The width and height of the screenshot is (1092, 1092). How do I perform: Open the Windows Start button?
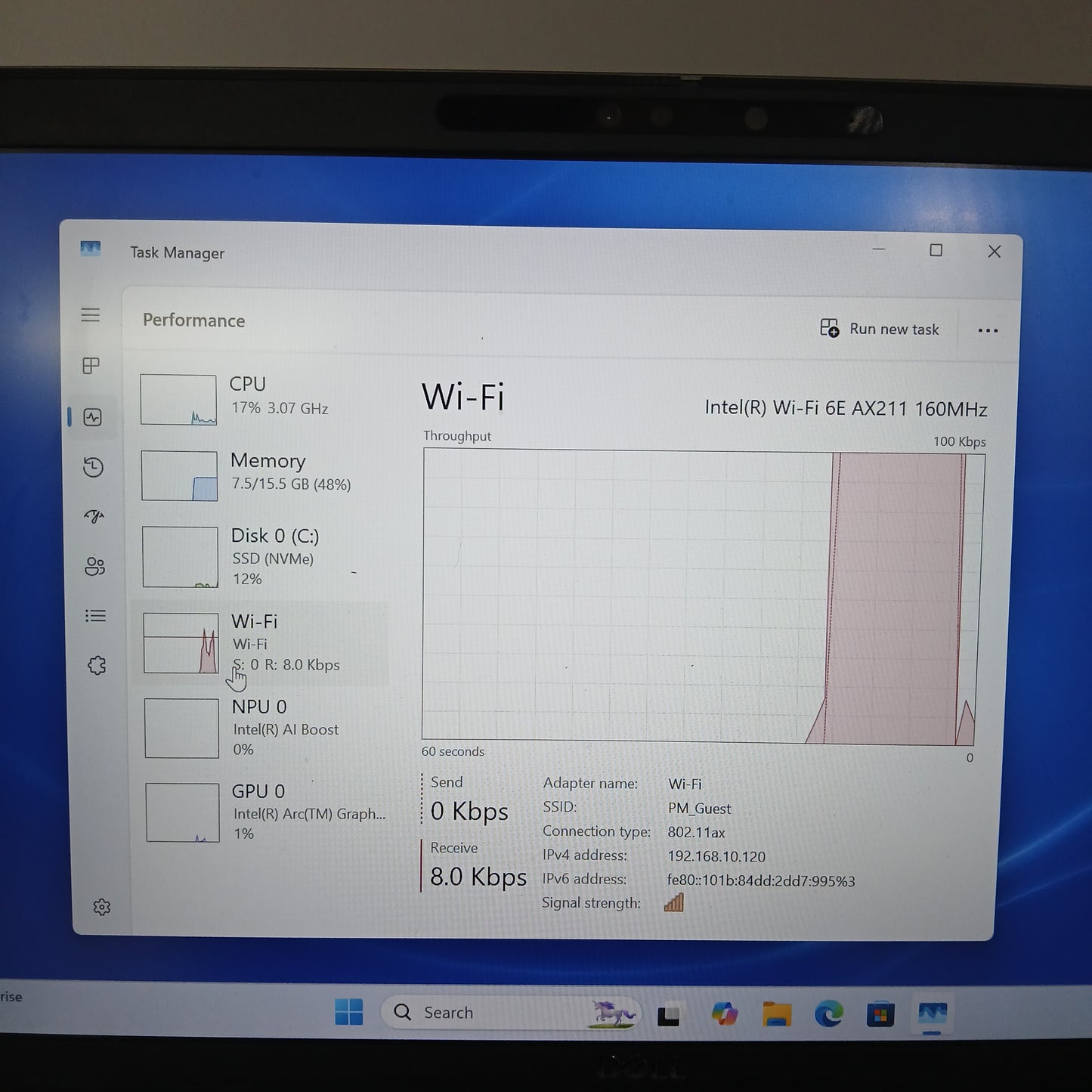click(x=349, y=1011)
